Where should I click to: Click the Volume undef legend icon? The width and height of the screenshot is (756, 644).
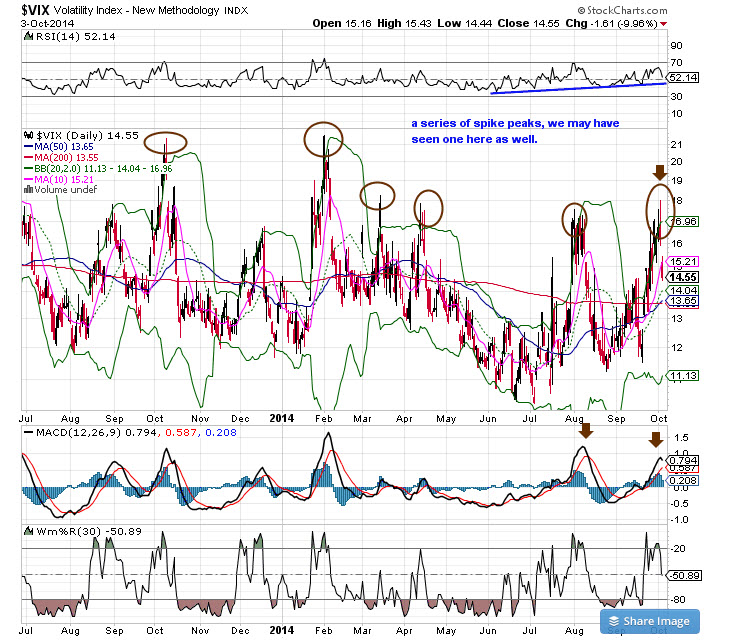[26, 188]
